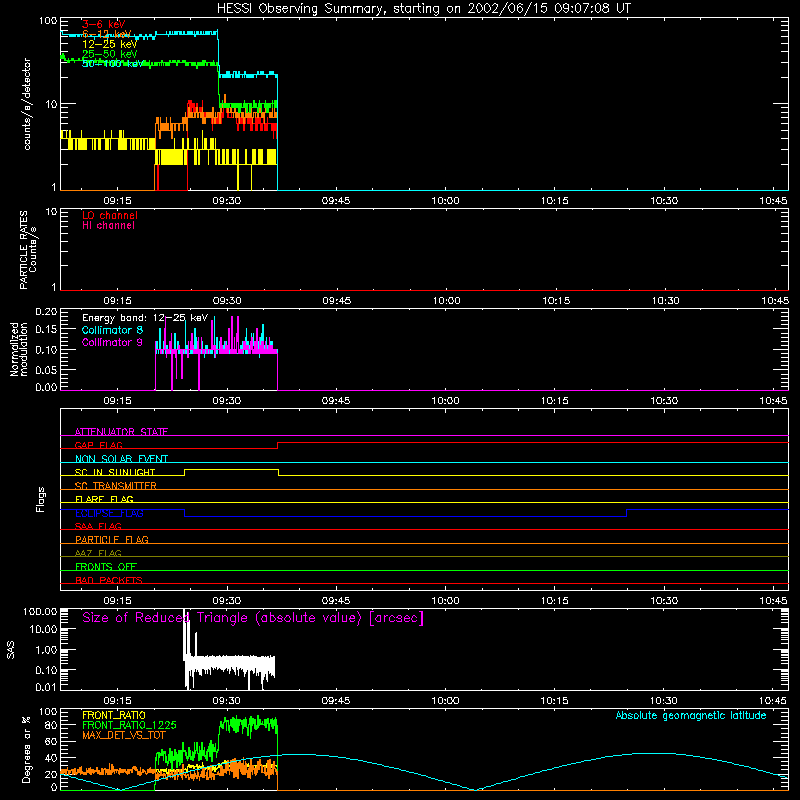Click the 'ATTENUATOR_STATE' flag label

click(121, 432)
